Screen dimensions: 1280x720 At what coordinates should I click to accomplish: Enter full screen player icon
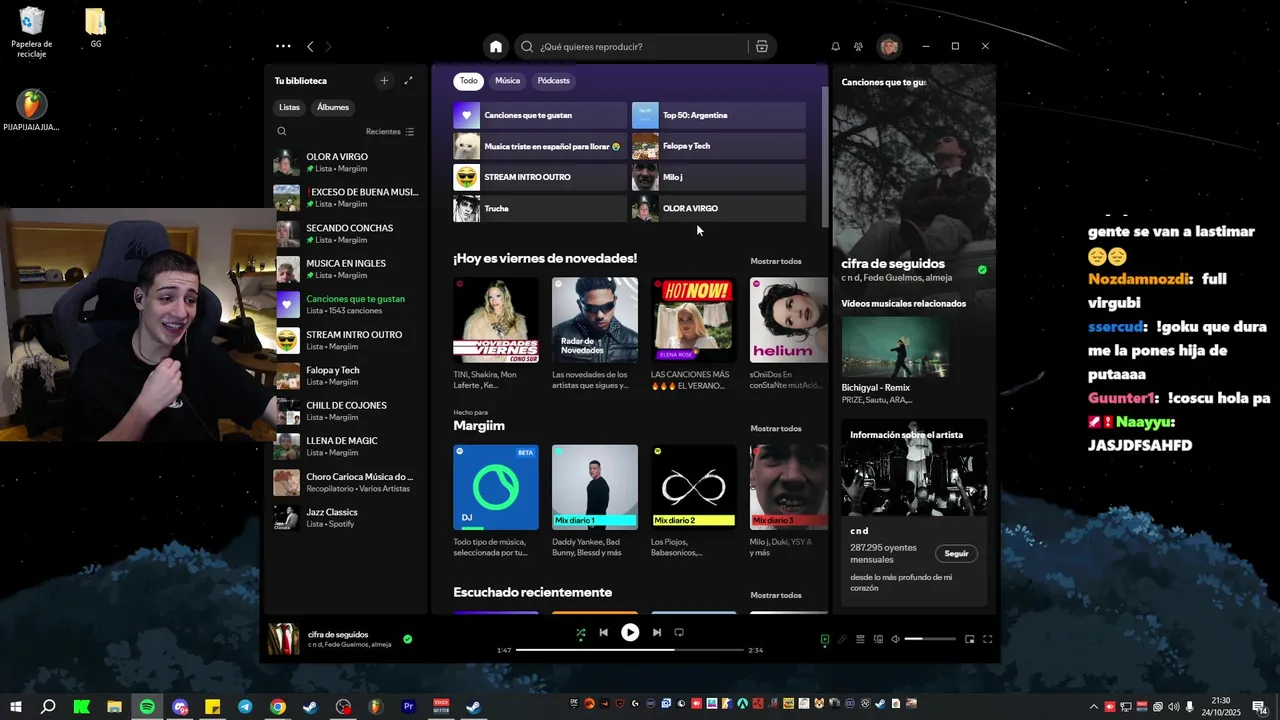click(x=988, y=639)
